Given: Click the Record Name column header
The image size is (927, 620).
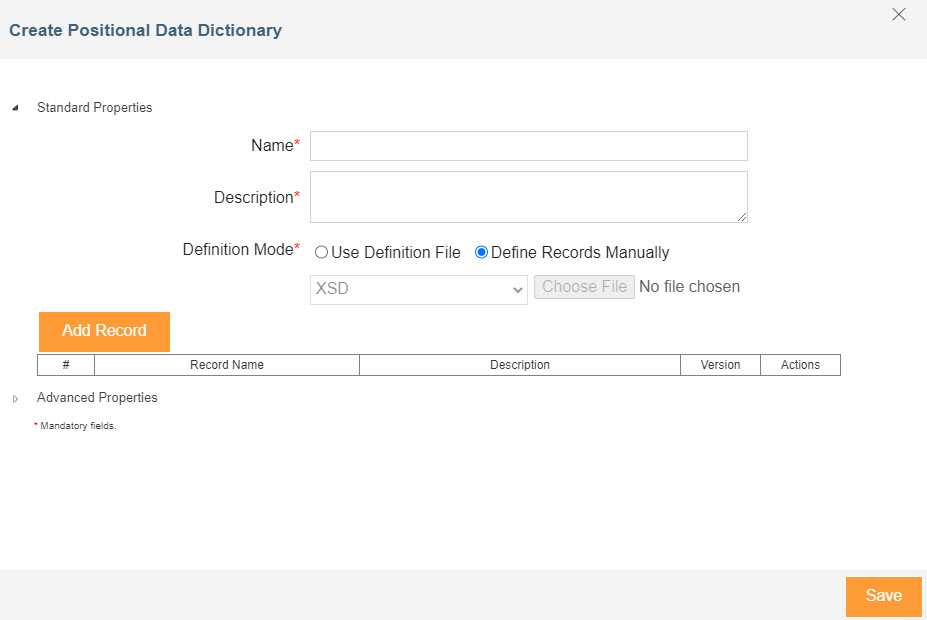Looking at the screenshot, I should 227,365.
